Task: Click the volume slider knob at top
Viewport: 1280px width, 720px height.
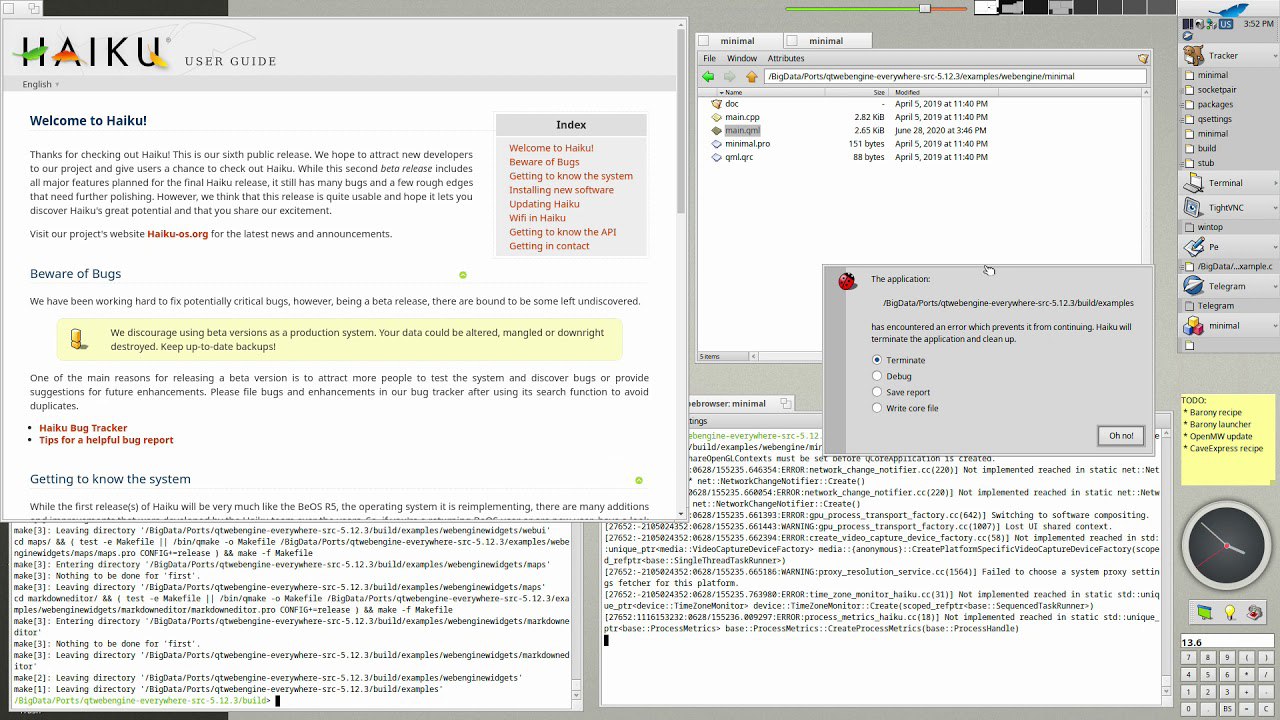Action: [x=925, y=9]
